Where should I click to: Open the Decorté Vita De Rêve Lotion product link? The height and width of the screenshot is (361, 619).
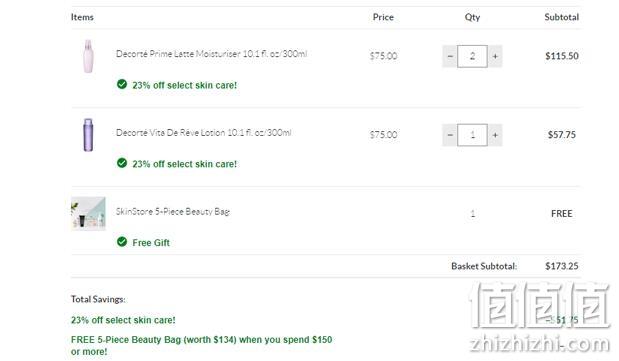pos(204,133)
